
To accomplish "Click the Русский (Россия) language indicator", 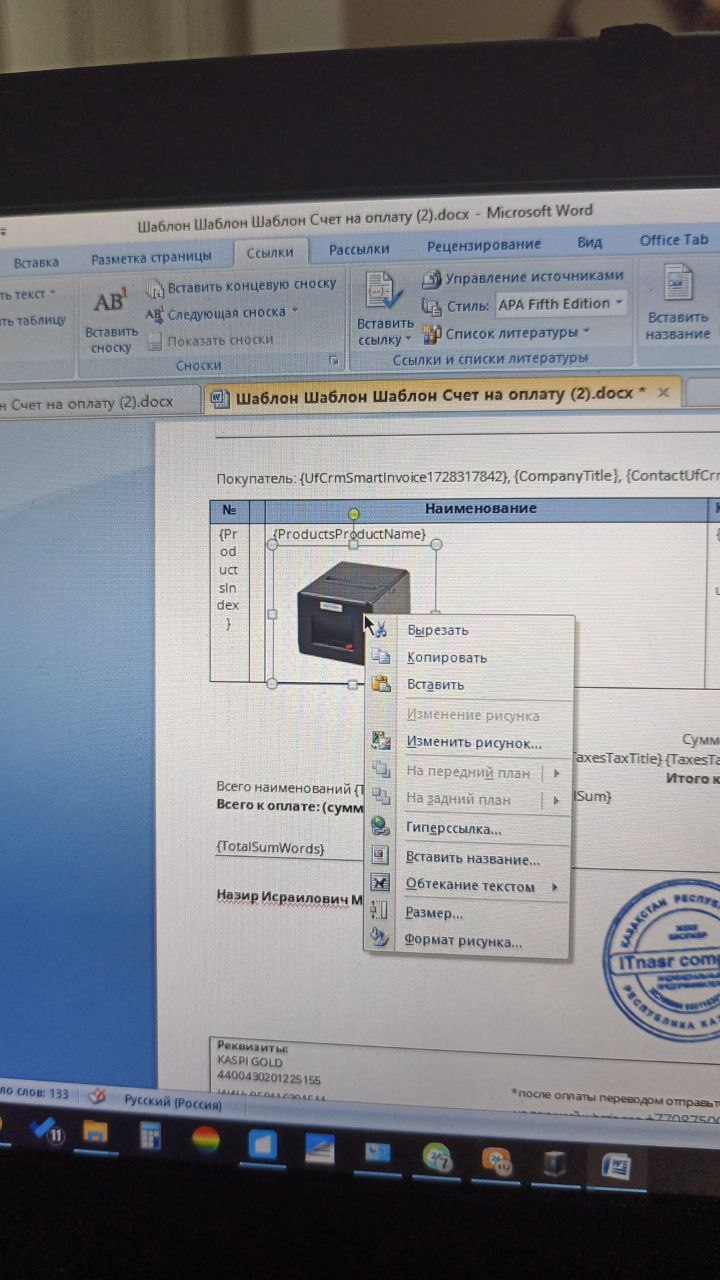I will [x=173, y=1101].
